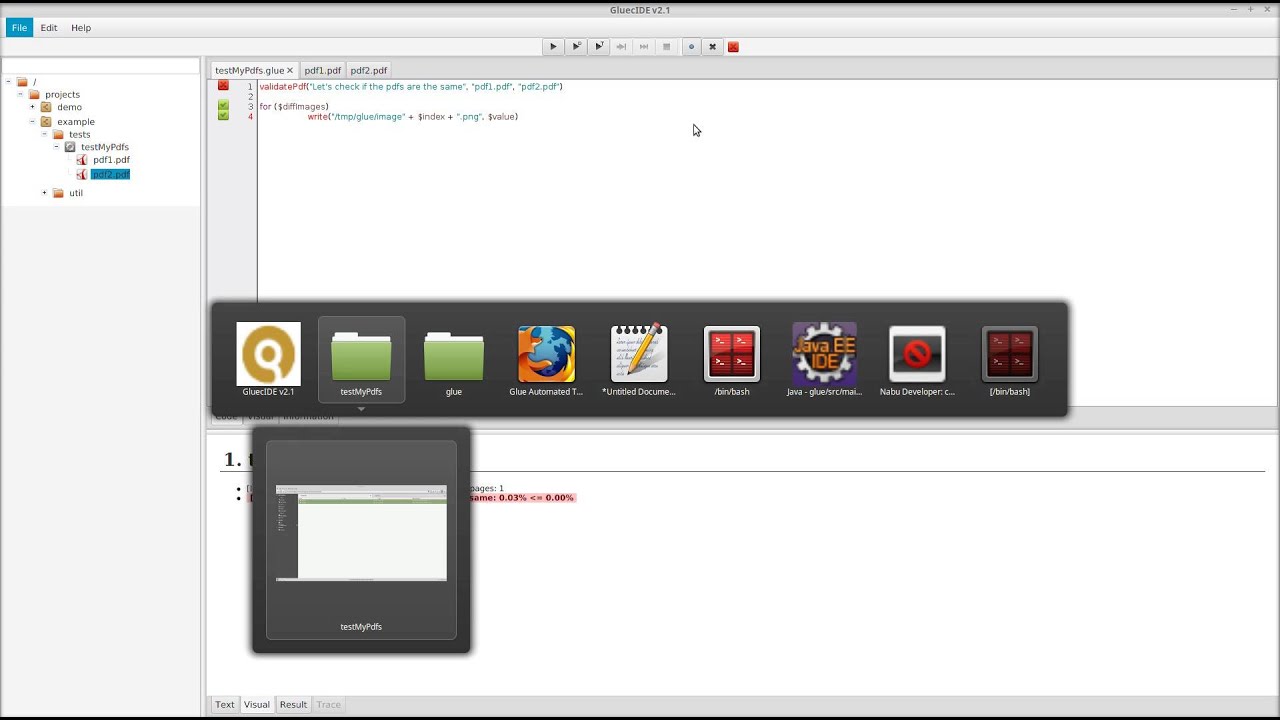1280x720 pixels.
Task: Select the demo project in tree
Action: [x=69, y=107]
